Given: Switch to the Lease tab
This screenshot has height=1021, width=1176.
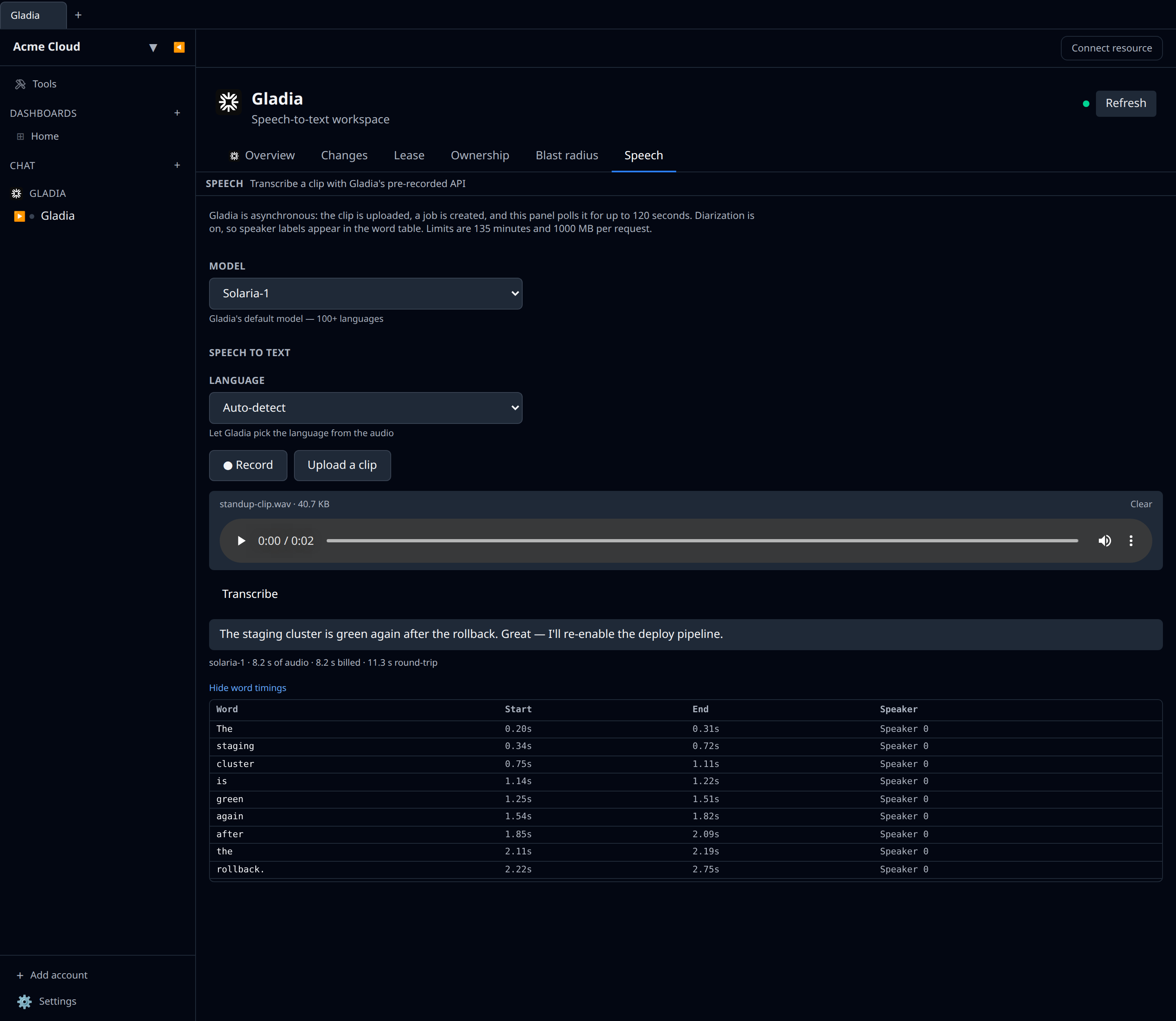Looking at the screenshot, I should [408, 156].
